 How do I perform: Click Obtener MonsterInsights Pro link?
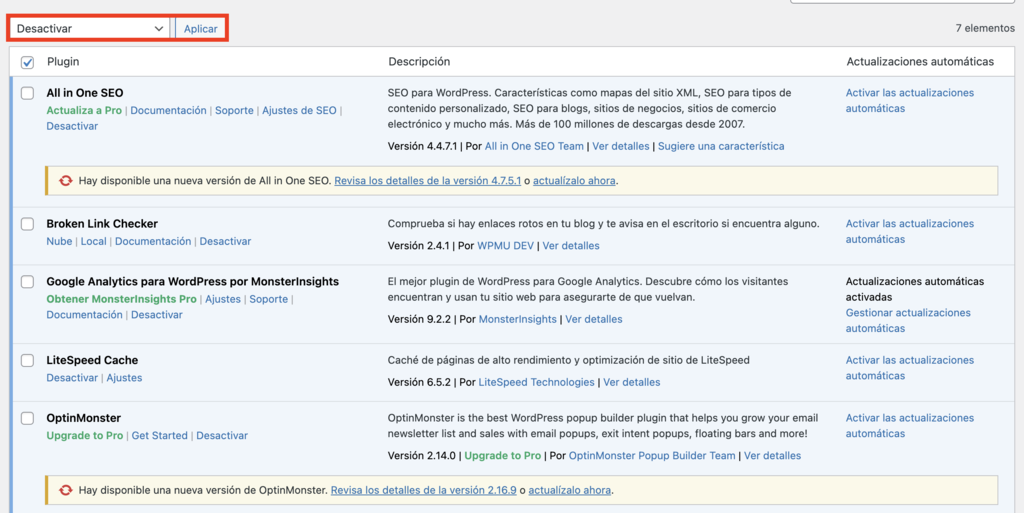coord(121,299)
